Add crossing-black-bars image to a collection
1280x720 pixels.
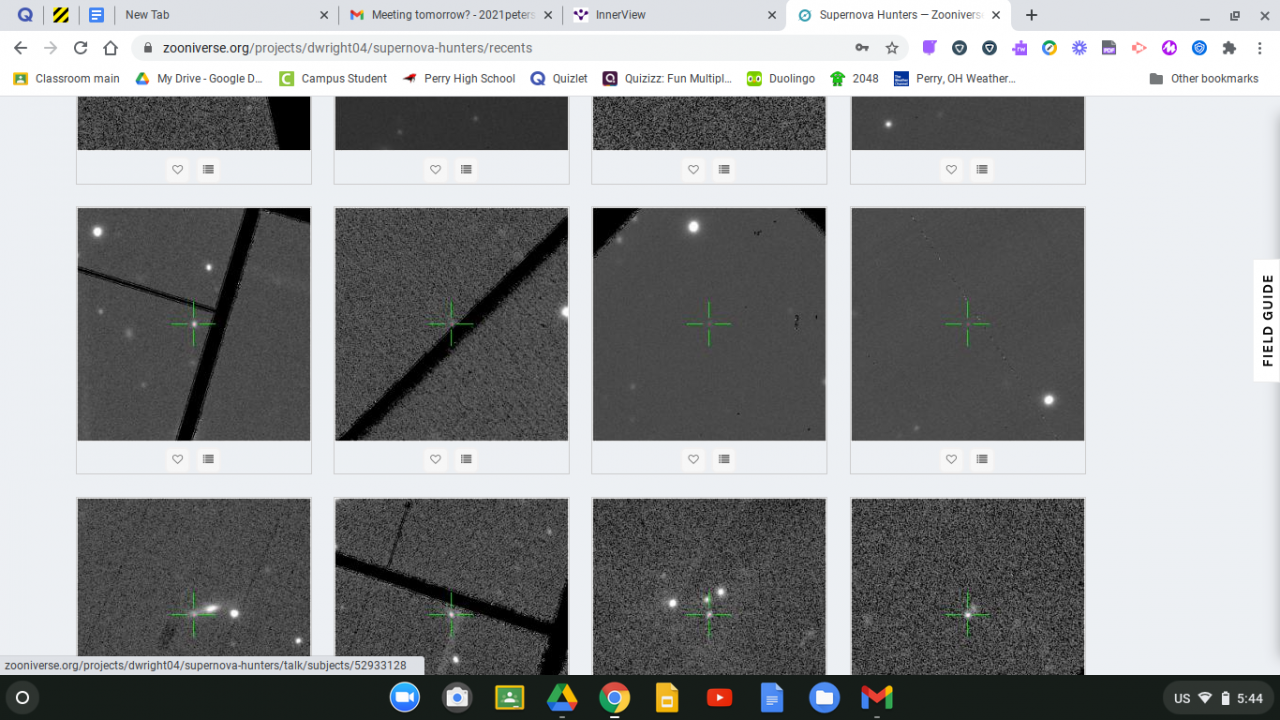(208, 459)
